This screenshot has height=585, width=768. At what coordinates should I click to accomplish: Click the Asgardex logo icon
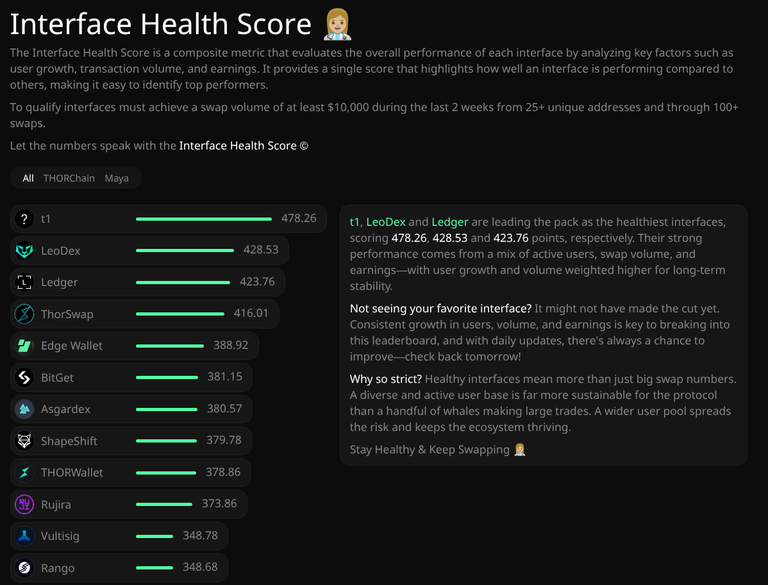(x=24, y=409)
